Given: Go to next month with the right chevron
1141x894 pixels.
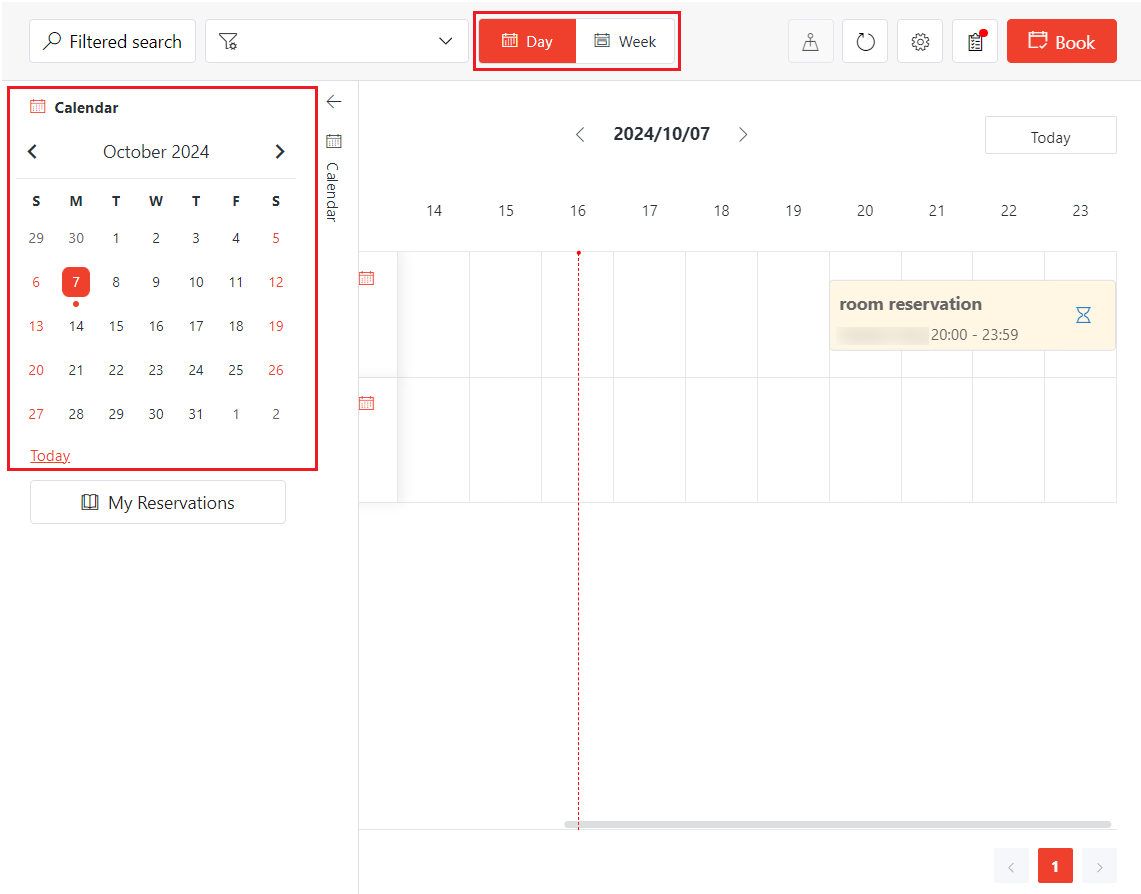Looking at the screenshot, I should click(280, 151).
